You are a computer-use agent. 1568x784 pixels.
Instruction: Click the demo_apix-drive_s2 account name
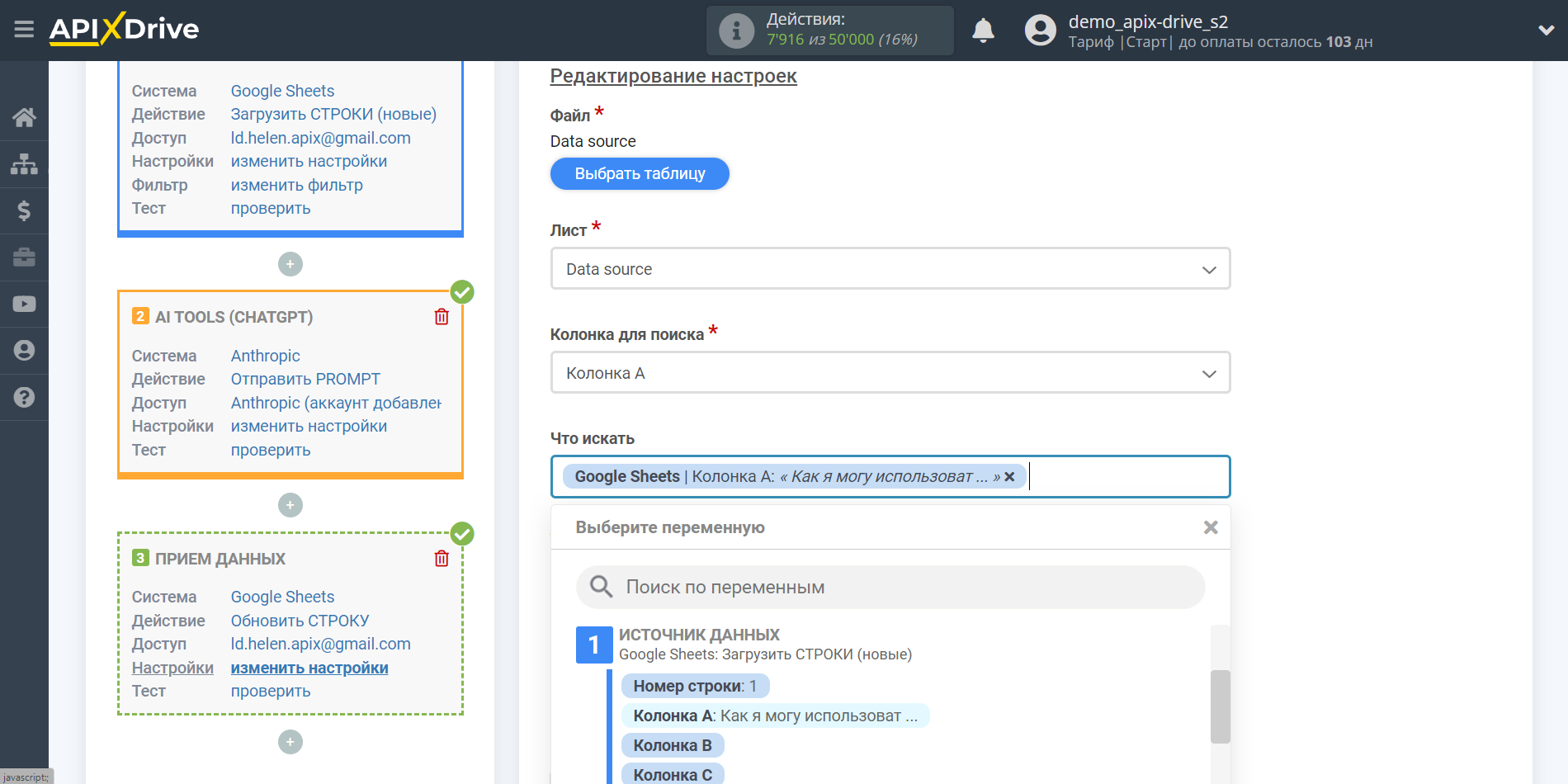coord(1148,21)
